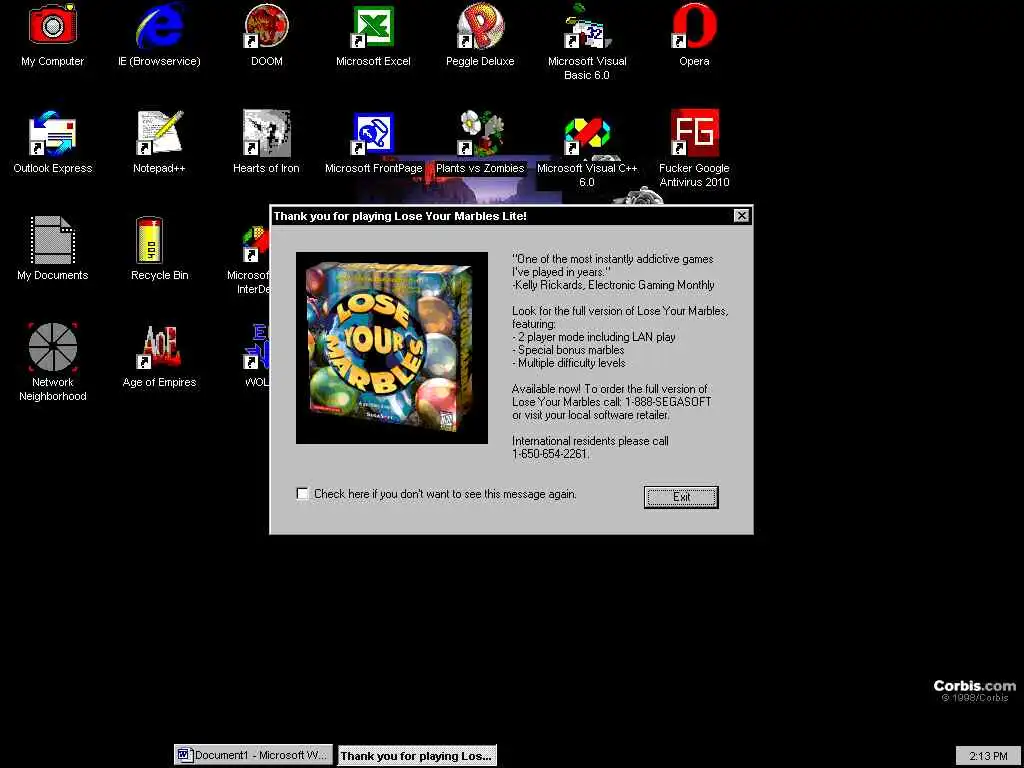The height and width of the screenshot is (768, 1024).
Task: Click the 'Special bonus marbles' line
Action: (x=568, y=350)
